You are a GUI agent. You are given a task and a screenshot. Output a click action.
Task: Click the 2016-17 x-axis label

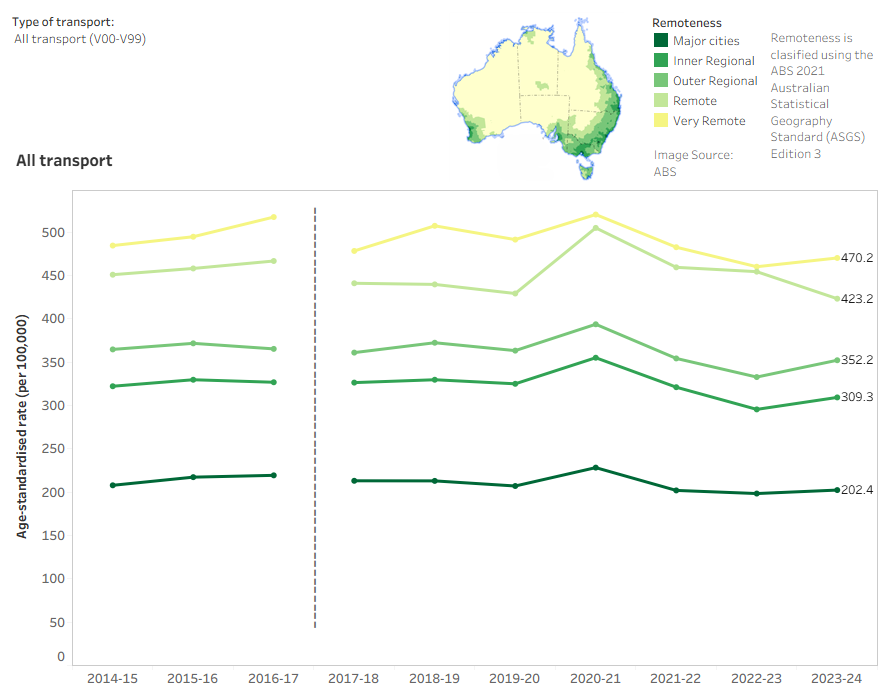pyautogui.click(x=273, y=678)
